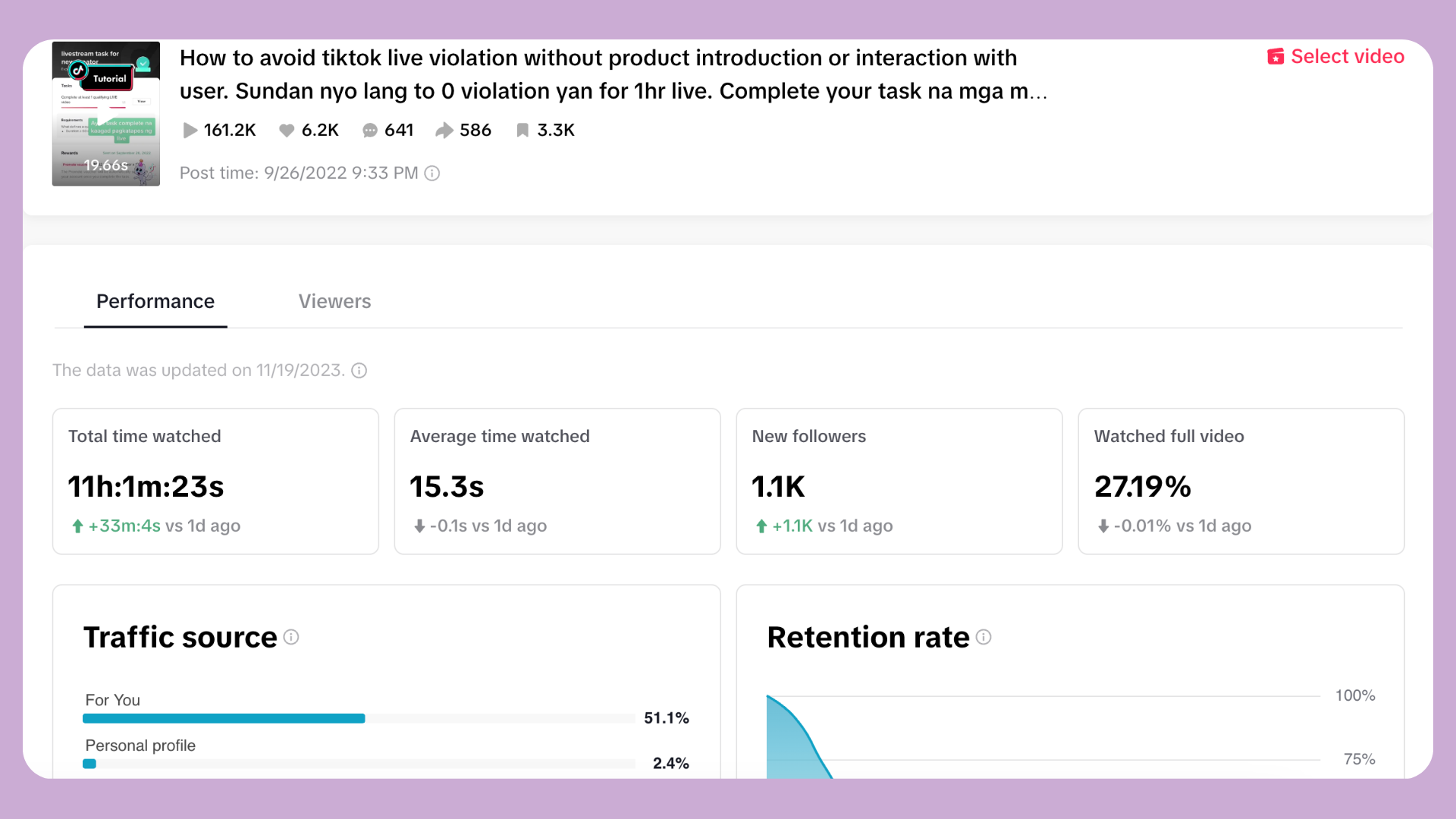Click the Personal profile traffic bar
The width and height of the screenshot is (1456, 819).
coord(90,764)
